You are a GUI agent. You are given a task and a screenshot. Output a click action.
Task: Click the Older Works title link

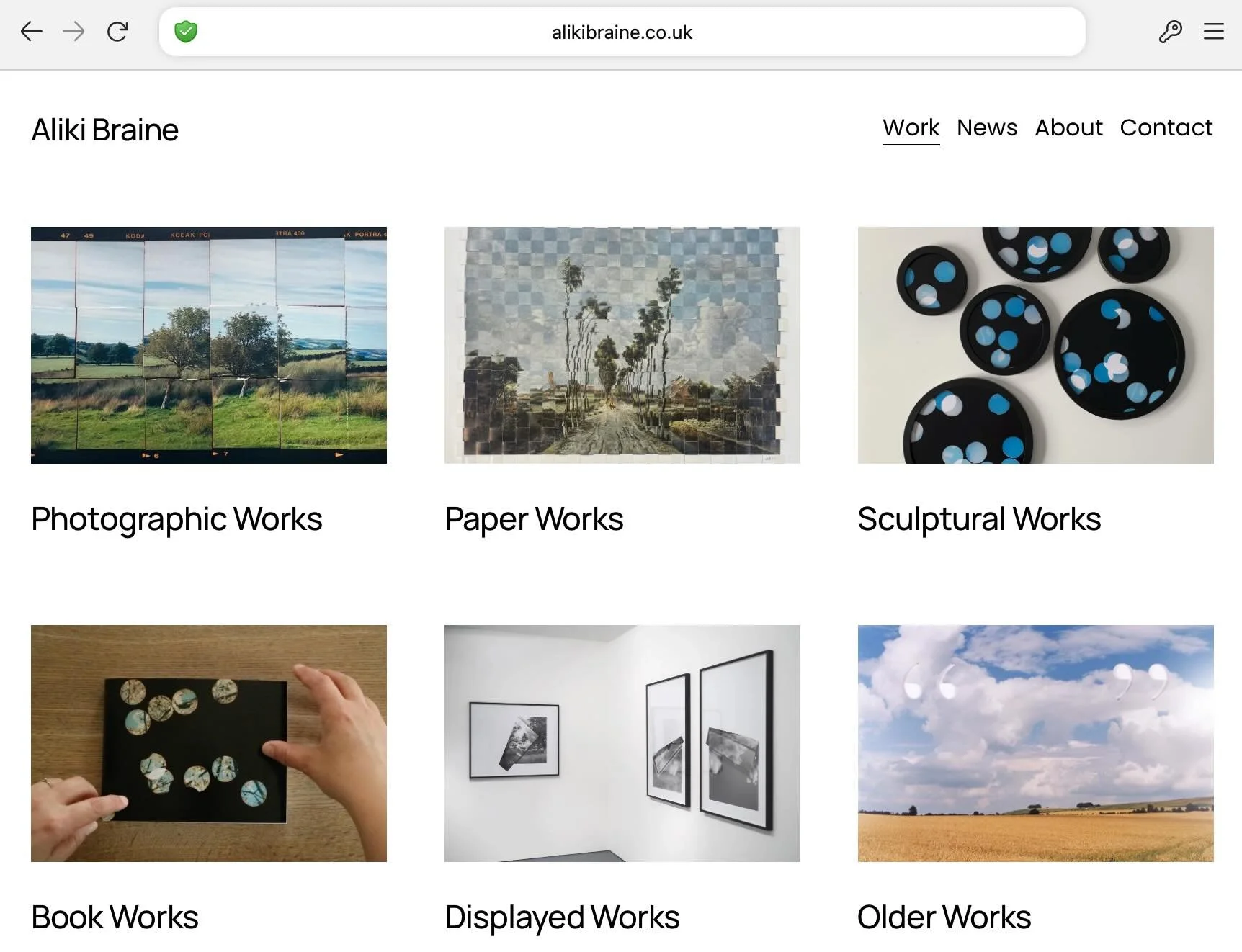click(x=944, y=917)
